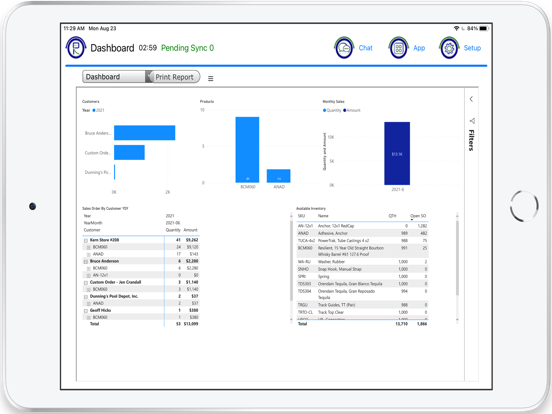The height and width of the screenshot is (414, 552).
Task: Click the Setup text link
Action: pyautogui.click(x=472, y=48)
